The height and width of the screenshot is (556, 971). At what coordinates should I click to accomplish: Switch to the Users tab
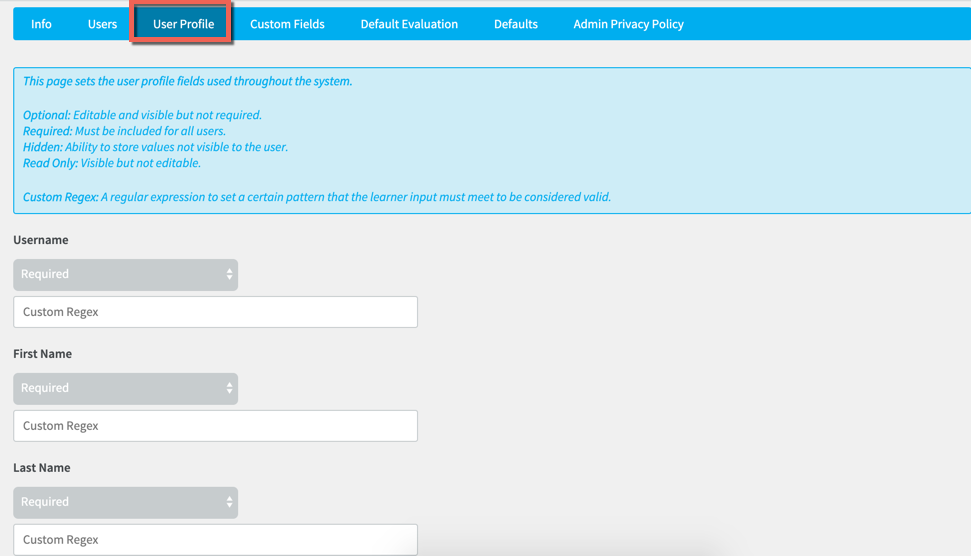click(102, 24)
